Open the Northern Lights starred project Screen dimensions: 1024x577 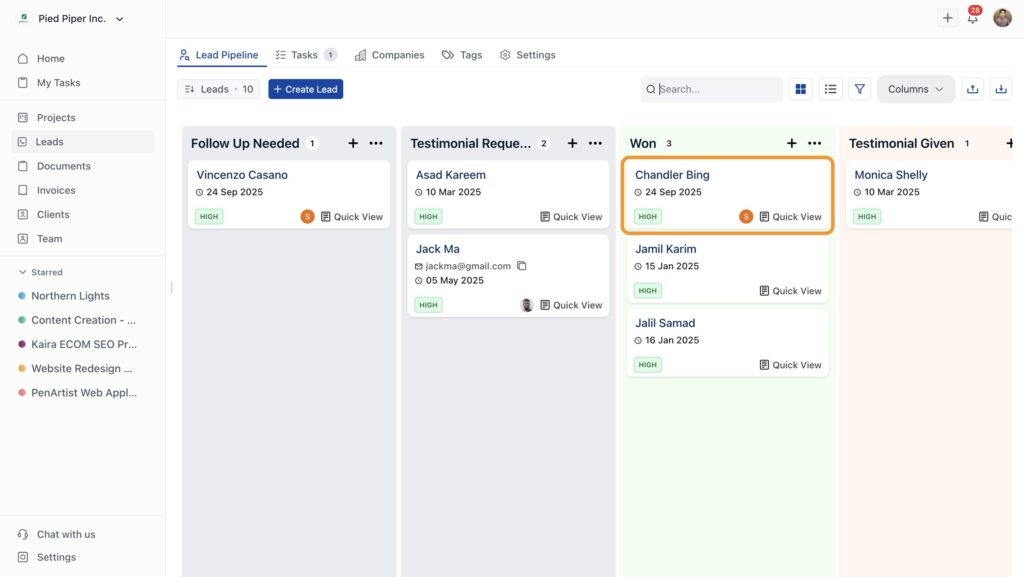70,296
